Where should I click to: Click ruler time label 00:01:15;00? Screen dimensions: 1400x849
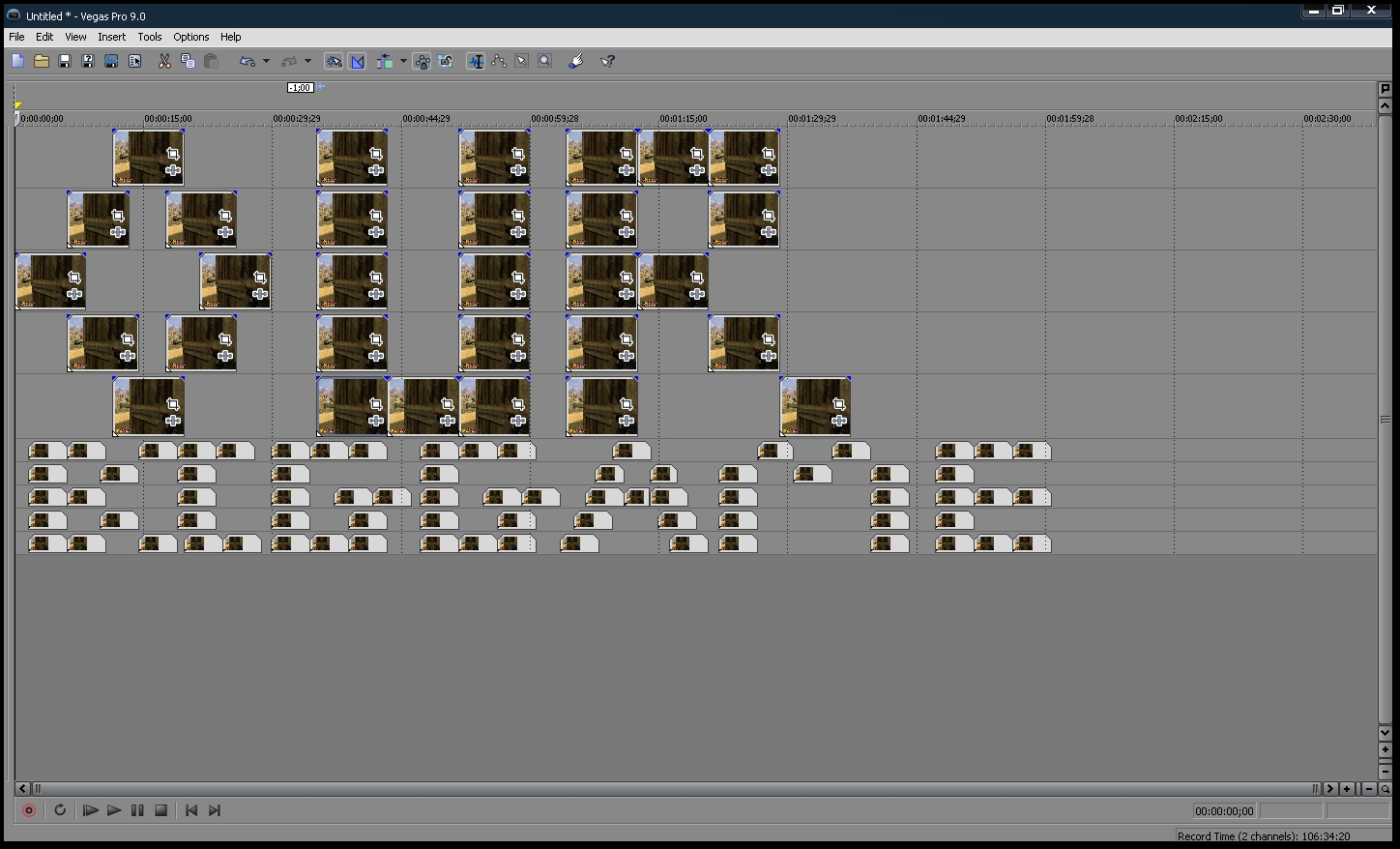(x=684, y=119)
